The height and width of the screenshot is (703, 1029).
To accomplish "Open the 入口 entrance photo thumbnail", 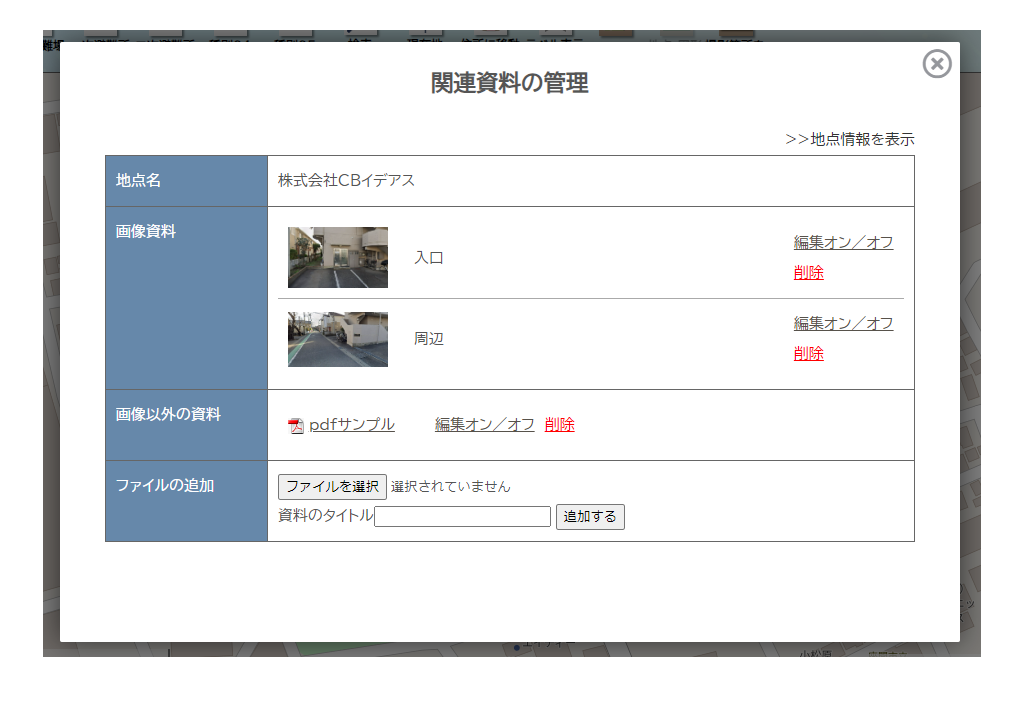I will (x=337, y=257).
